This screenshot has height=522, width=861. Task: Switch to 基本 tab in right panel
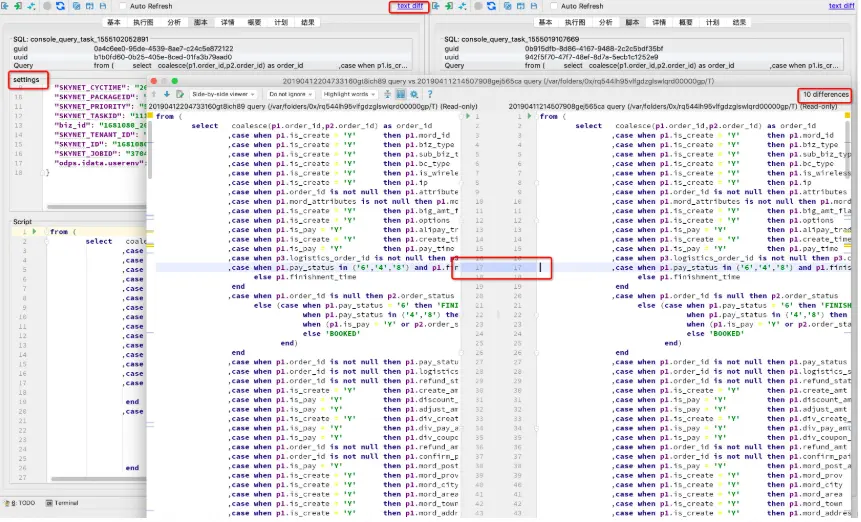(x=545, y=23)
